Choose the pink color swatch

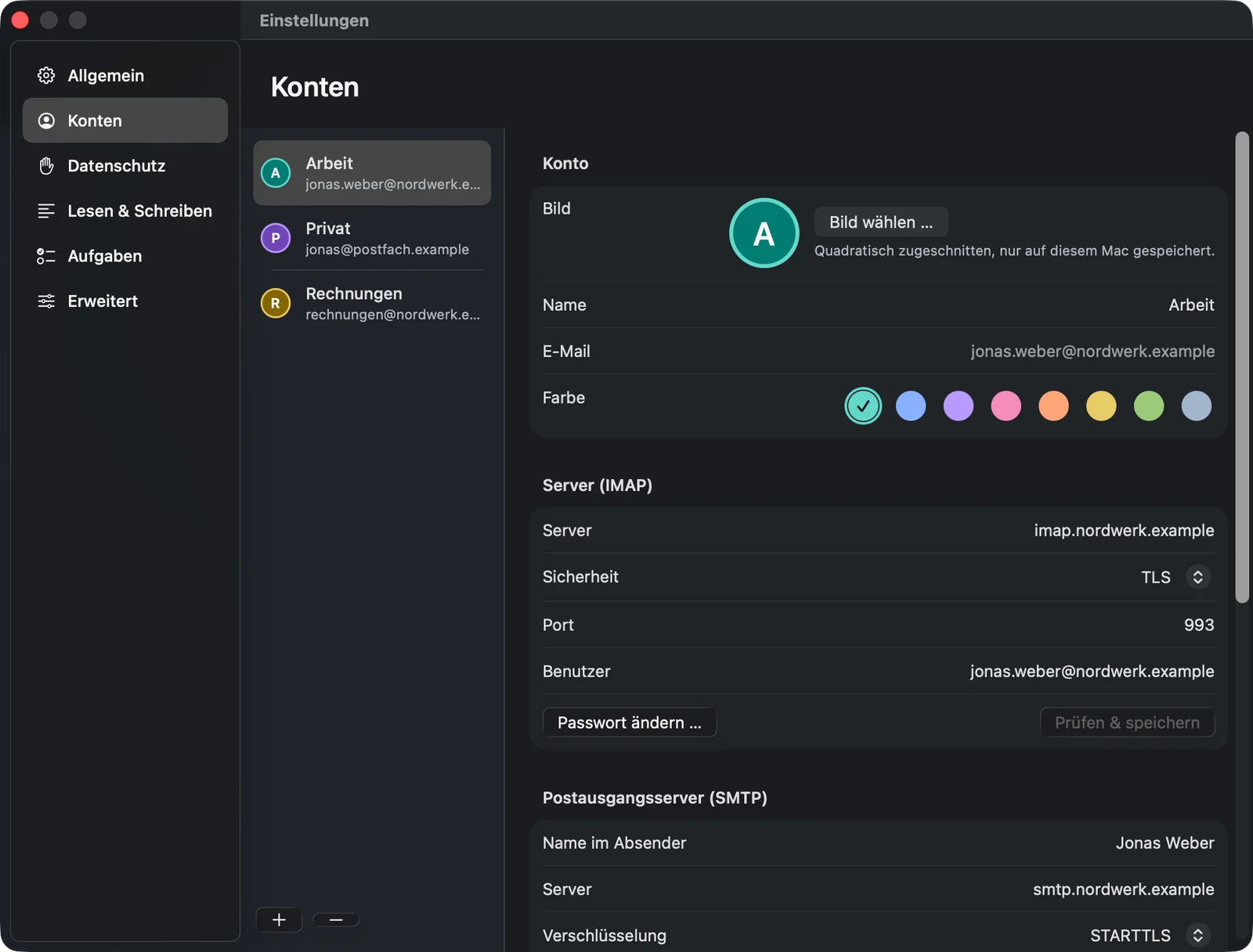click(x=1006, y=406)
